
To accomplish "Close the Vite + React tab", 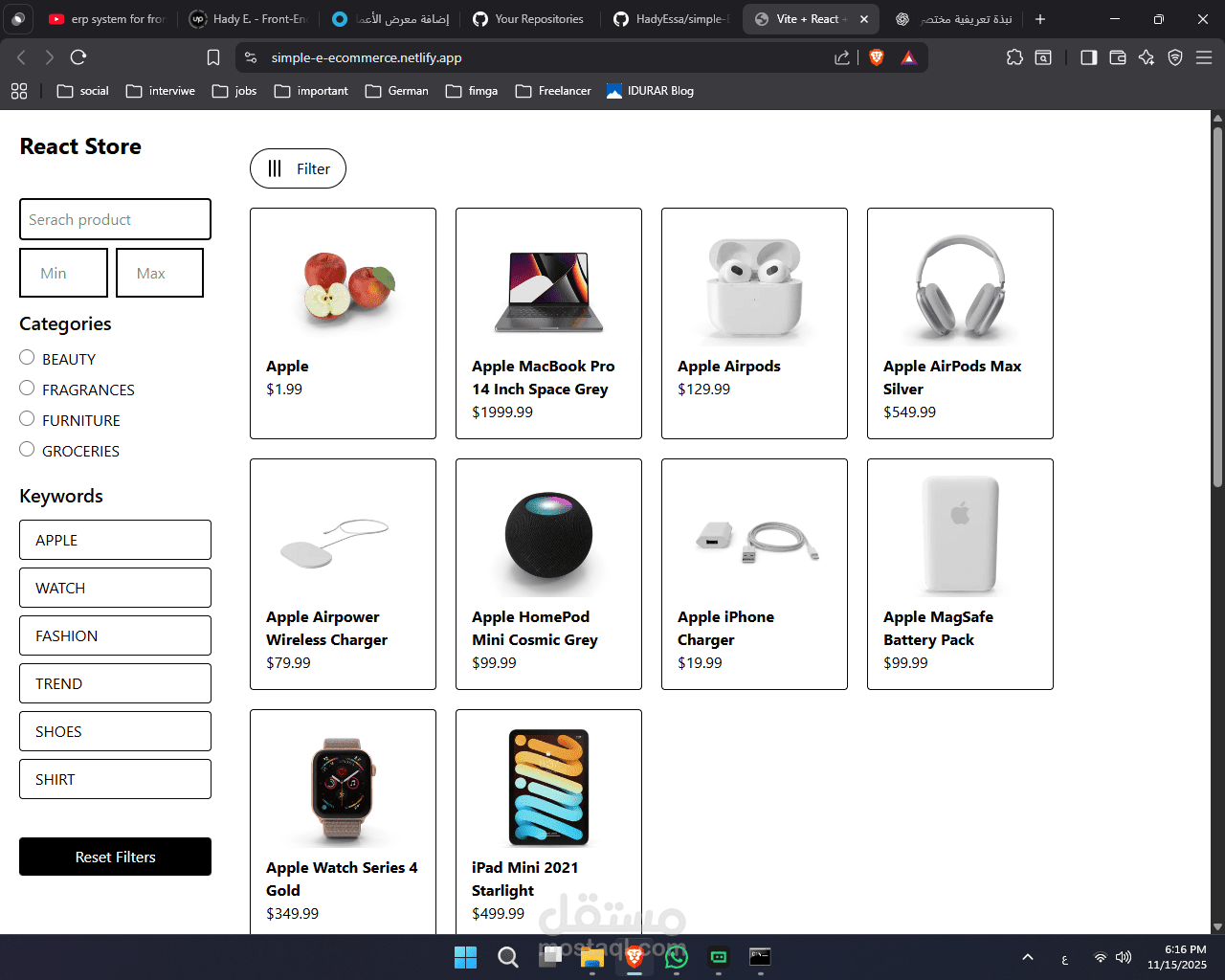I will coord(864,19).
